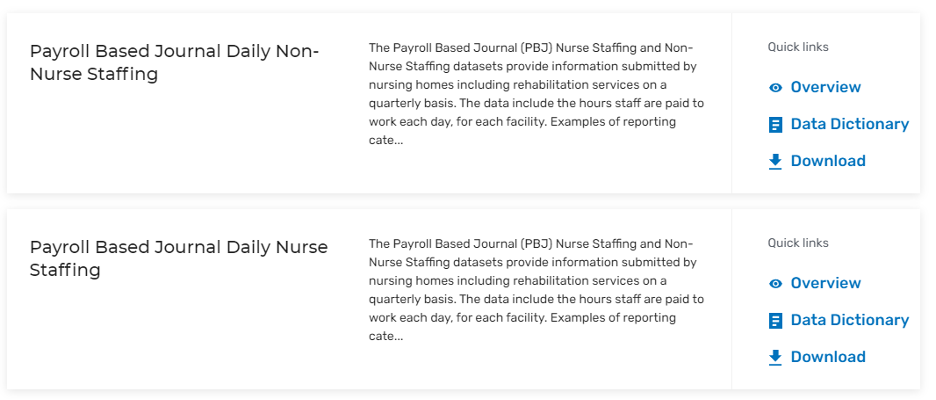Click the download arrow icon for Non-Nurse Staffing
This screenshot has height=400, width=936.
pyautogui.click(x=775, y=161)
